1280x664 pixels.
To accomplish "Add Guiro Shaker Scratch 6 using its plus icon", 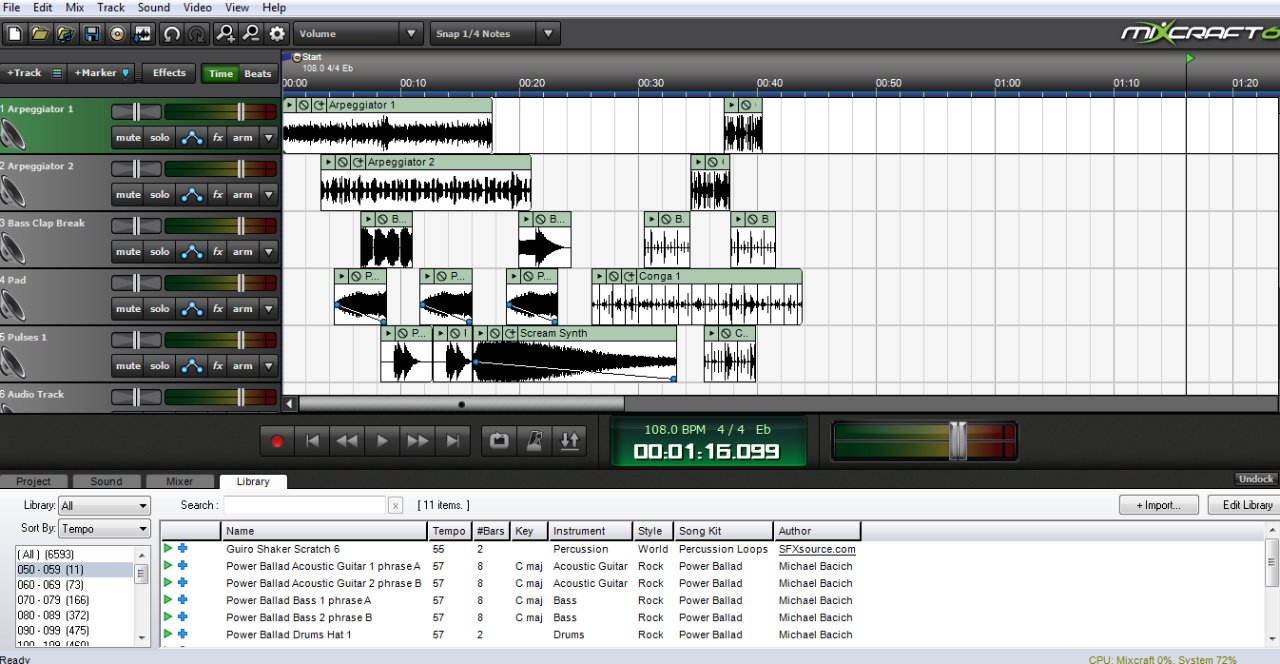I will [182, 549].
